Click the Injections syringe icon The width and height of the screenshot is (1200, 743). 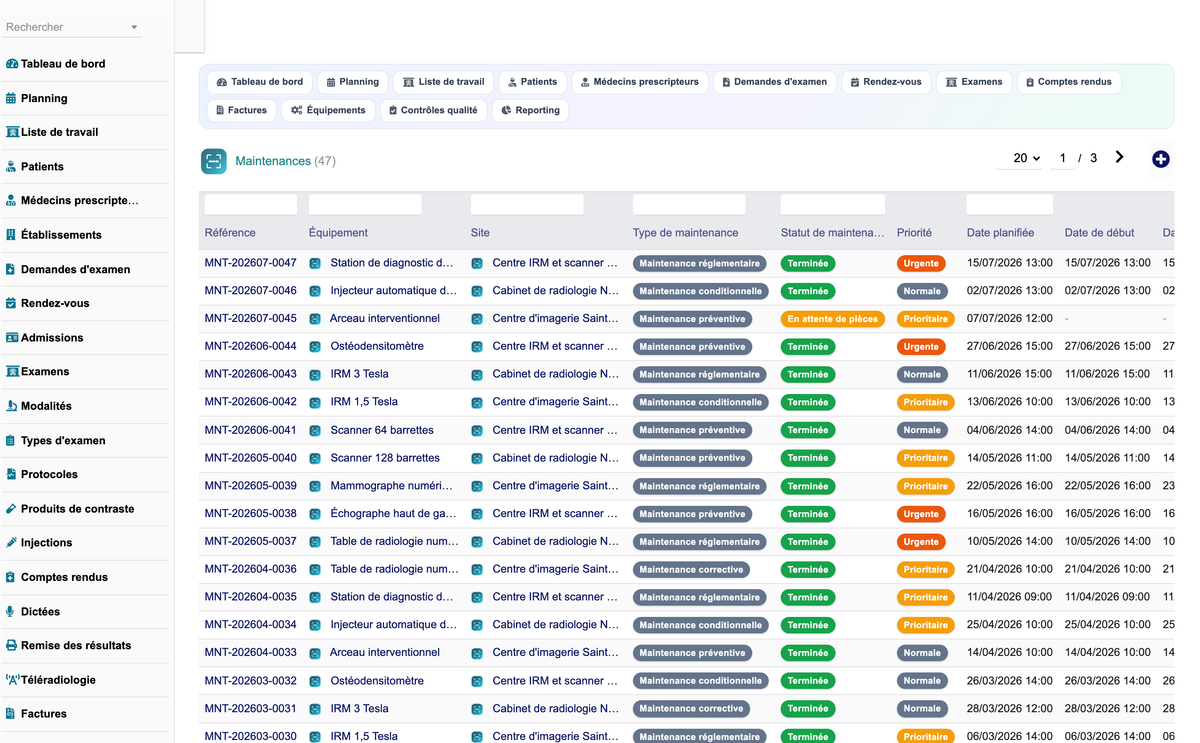click(11, 543)
